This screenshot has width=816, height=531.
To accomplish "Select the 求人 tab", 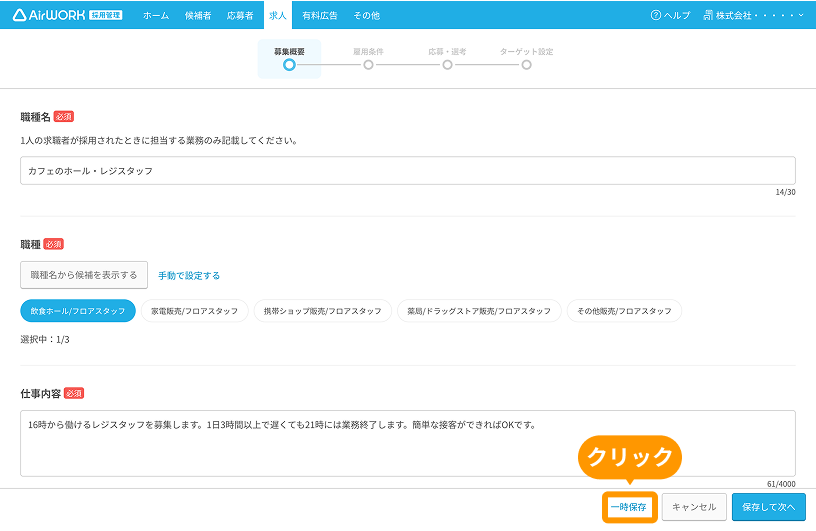I will 278,16.
